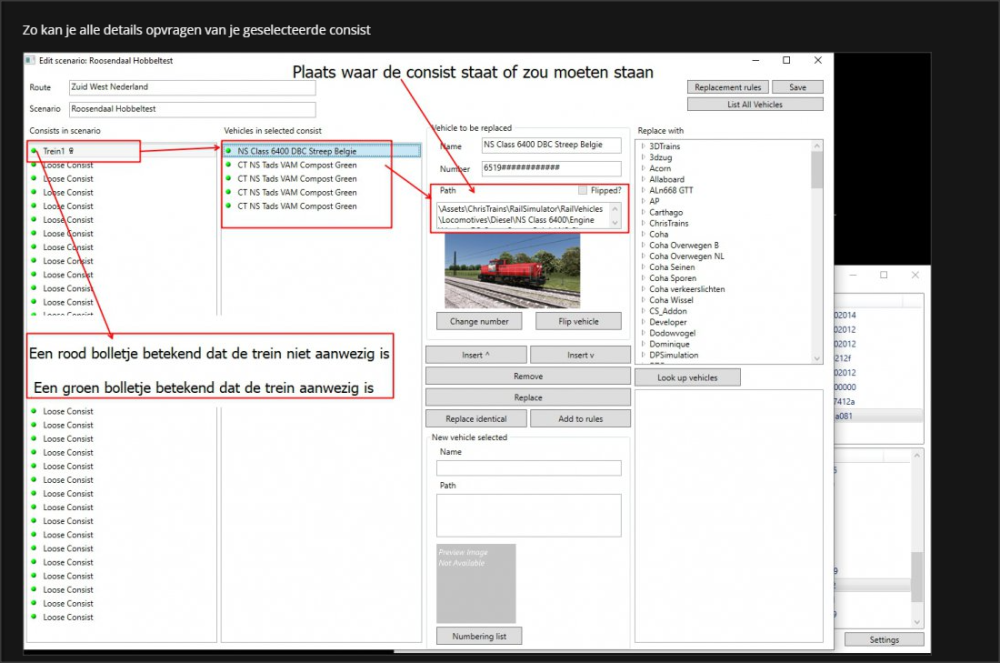The height and width of the screenshot is (663, 1000).
Task: Expand the Coha Wissel node
Action: (642, 300)
